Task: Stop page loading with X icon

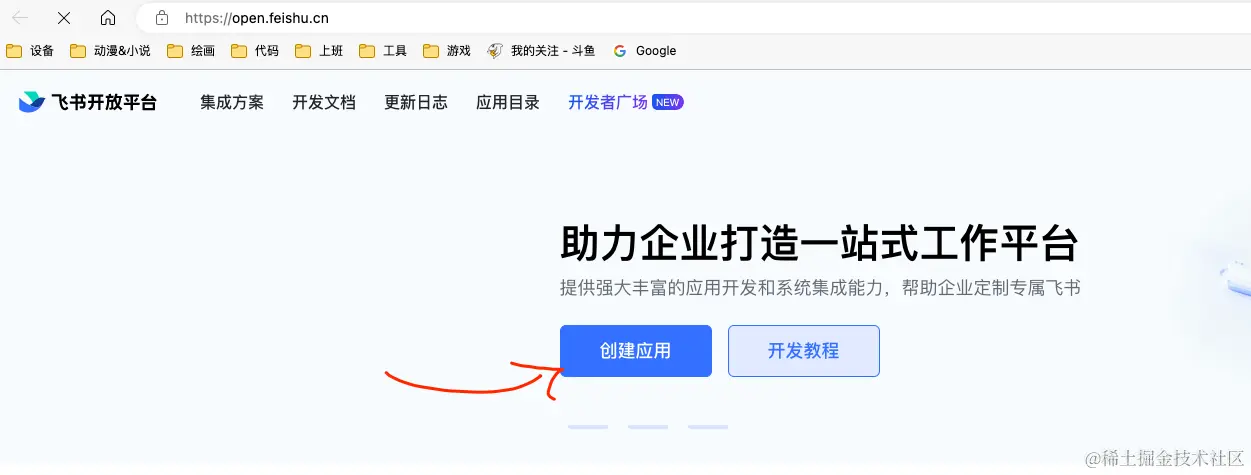Action: click(x=64, y=18)
